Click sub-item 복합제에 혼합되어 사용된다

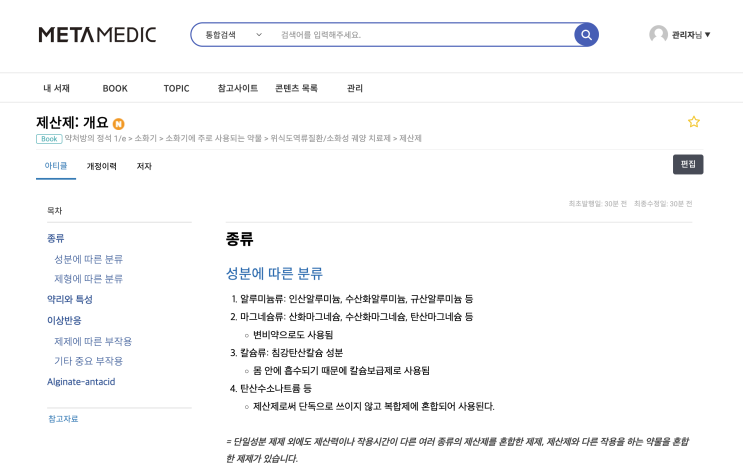point(373,407)
